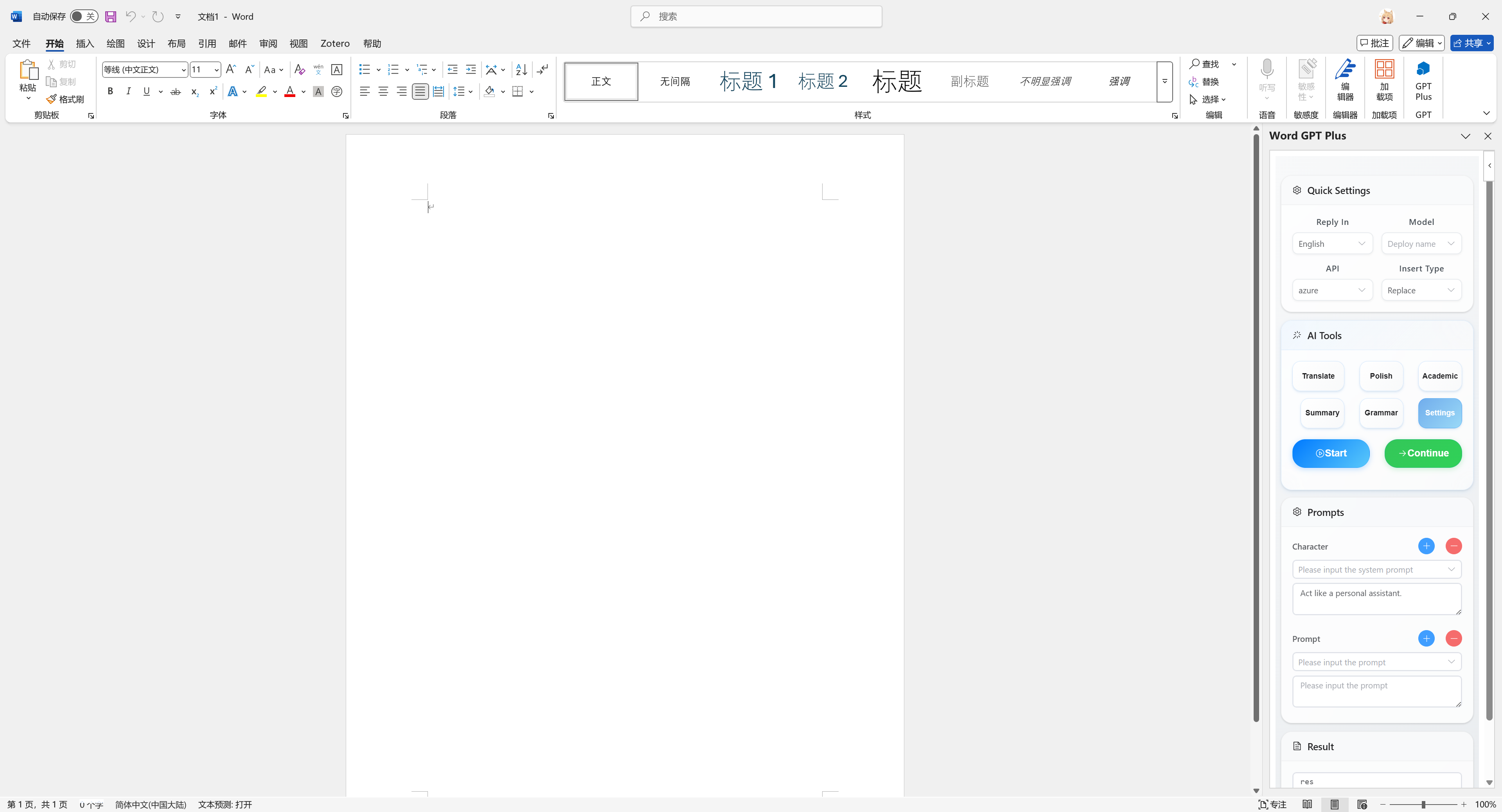The image size is (1502, 812).
Task: Open the Insert Type Replace dropdown
Action: (x=1420, y=290)
